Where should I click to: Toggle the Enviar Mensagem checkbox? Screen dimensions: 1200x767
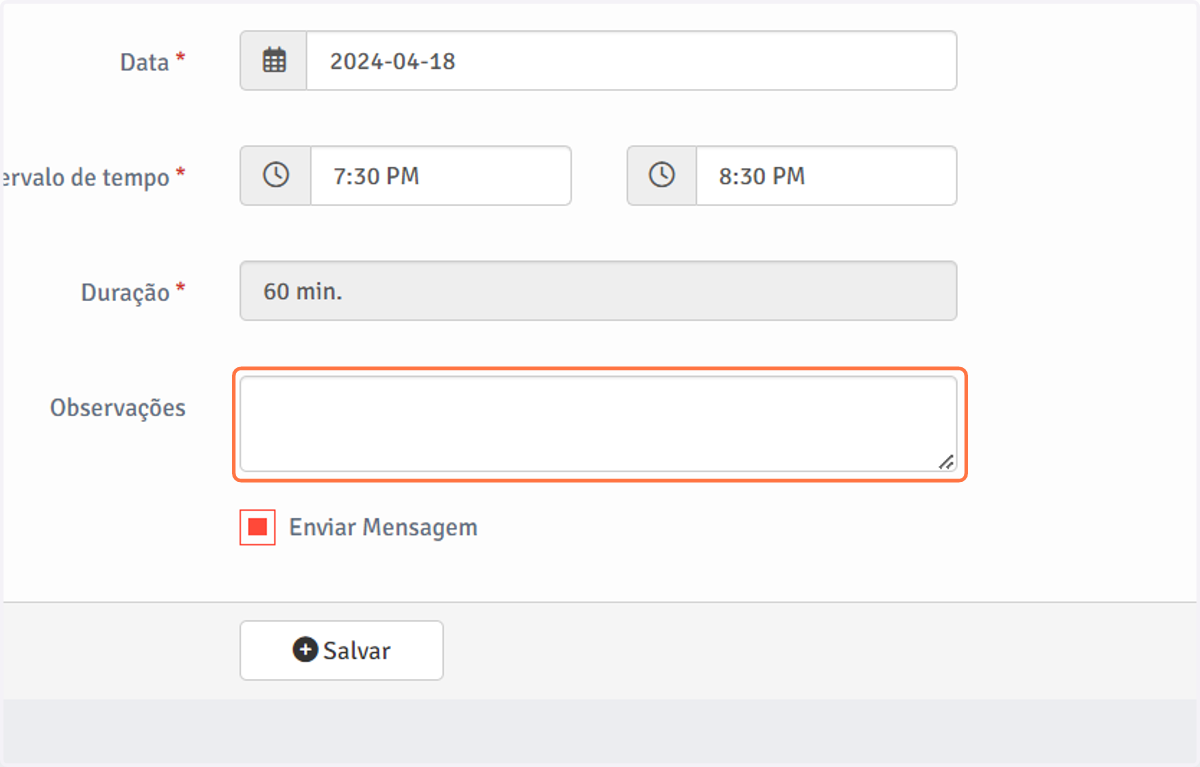257,527
